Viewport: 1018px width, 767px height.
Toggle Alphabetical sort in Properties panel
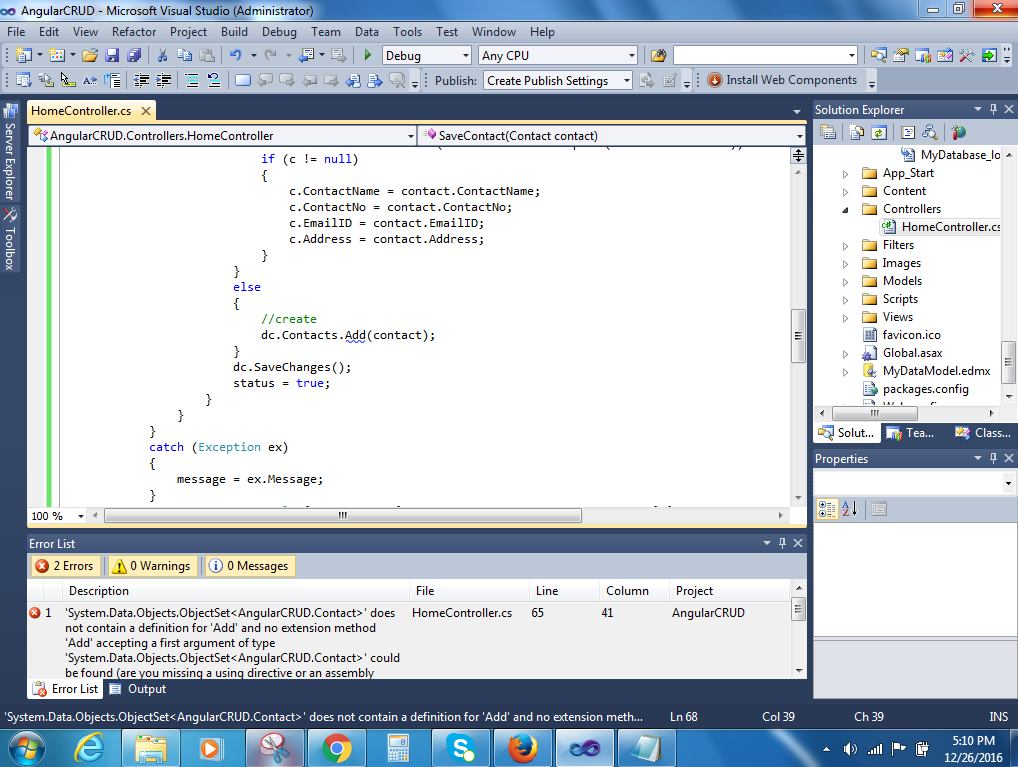pos(850,509)
